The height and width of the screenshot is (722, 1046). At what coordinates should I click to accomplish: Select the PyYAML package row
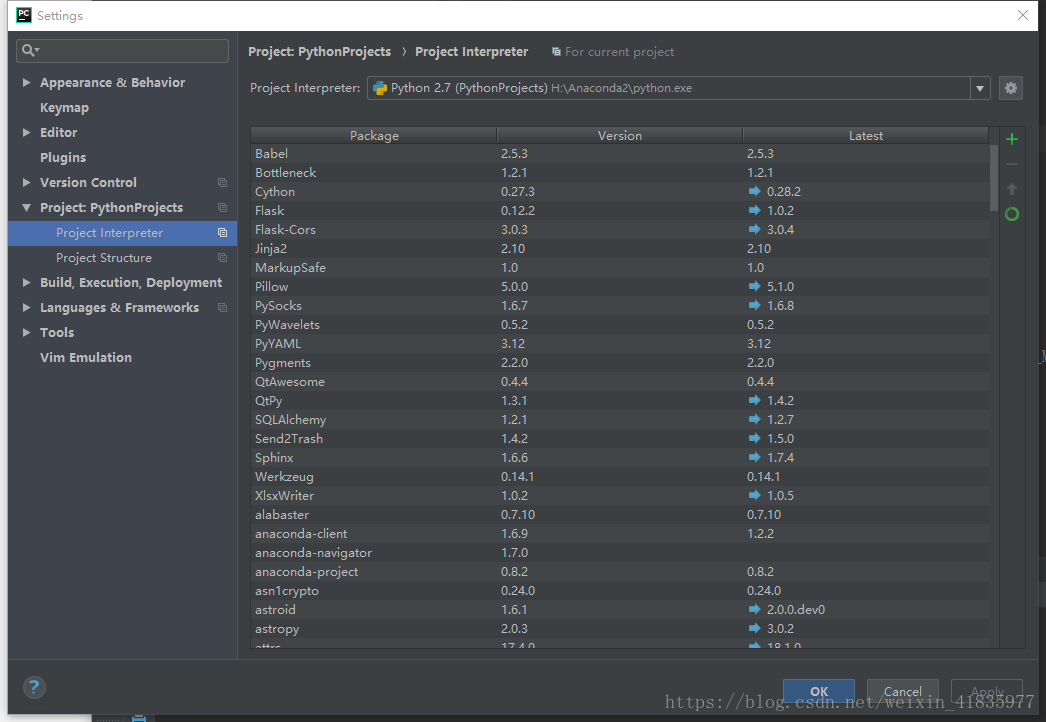[x=620, y=344]
